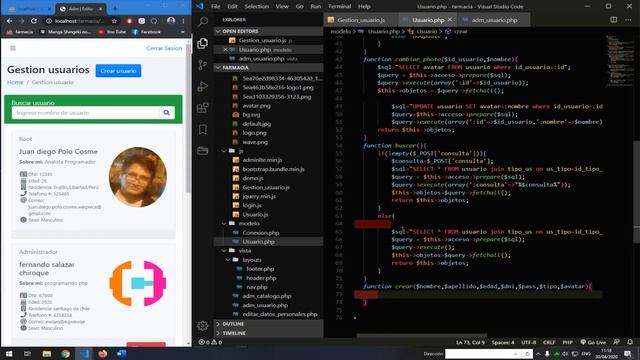Open Chrome from the taskbar
The height and width of the screenshot is (360, 640).
coord(65,353)
